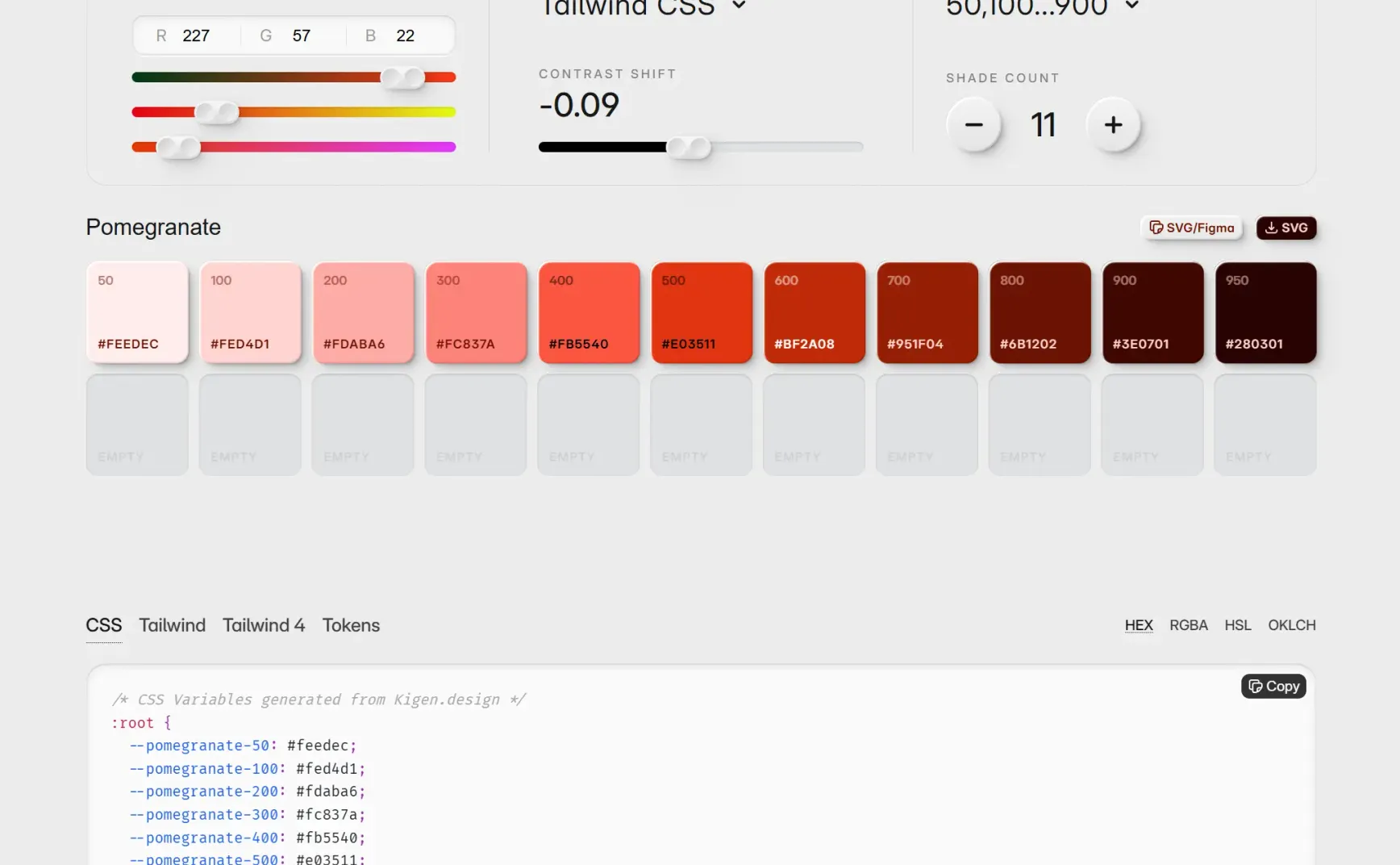The width and height of the screenshot is (1400, 865).
Task: Copy palette as SVG/Figma
Action: pos(1191,228)
